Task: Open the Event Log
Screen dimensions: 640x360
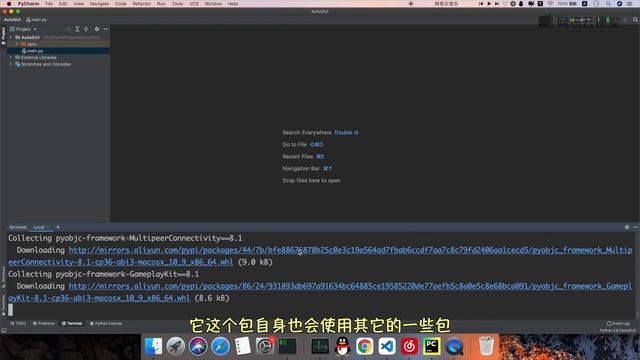Action: click(618, 323)
